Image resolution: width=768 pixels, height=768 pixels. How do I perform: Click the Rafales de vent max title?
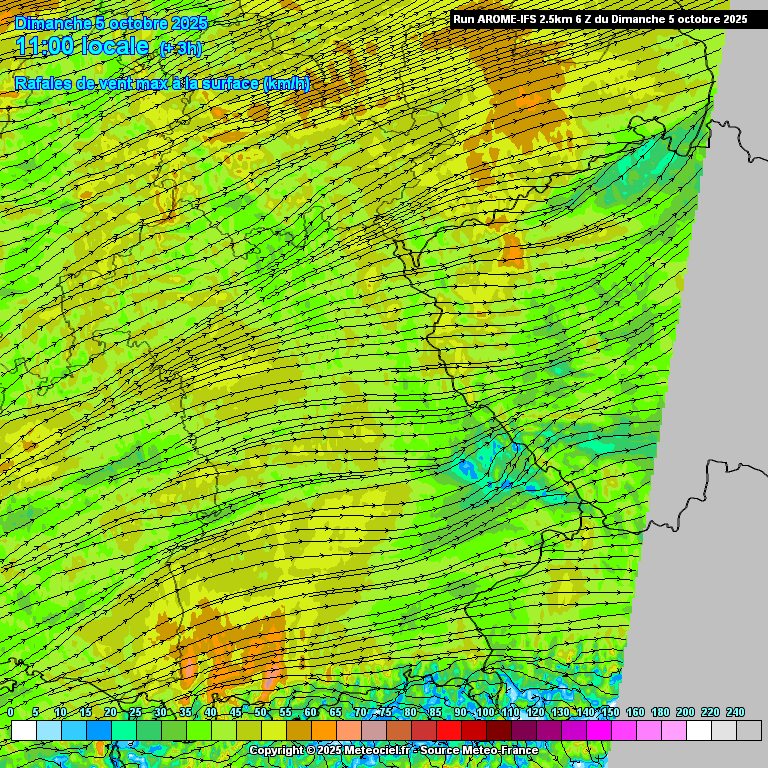pos(162,84)
